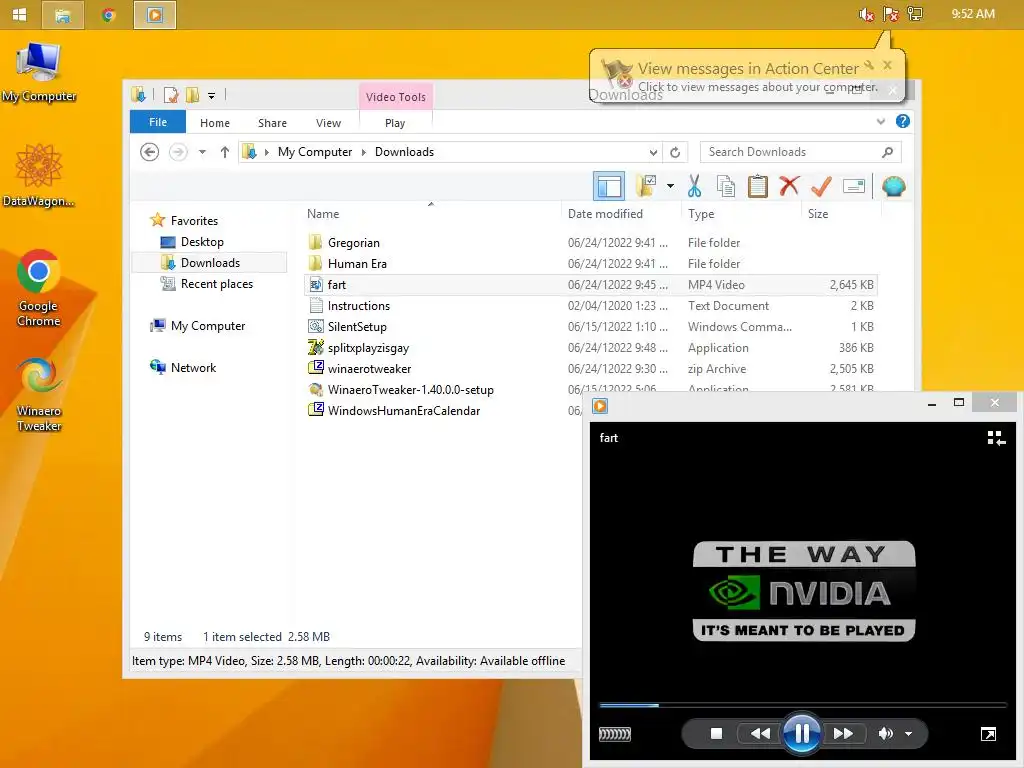Open the View ribbon tab
The height and width of the screenshot is (768, 1024).
pos(328,123)
